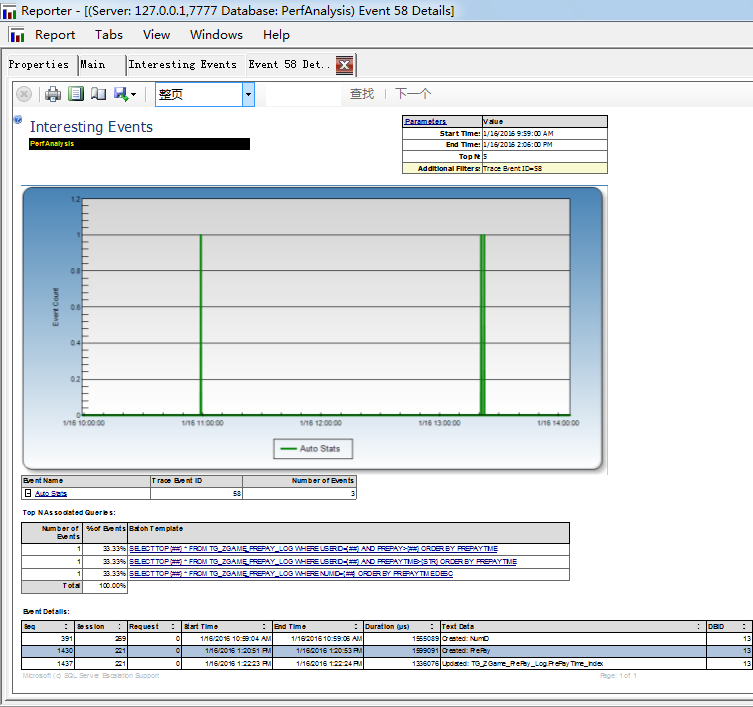Open the export format dropdown arrow

pyautogui.click(x=134, y=94)
